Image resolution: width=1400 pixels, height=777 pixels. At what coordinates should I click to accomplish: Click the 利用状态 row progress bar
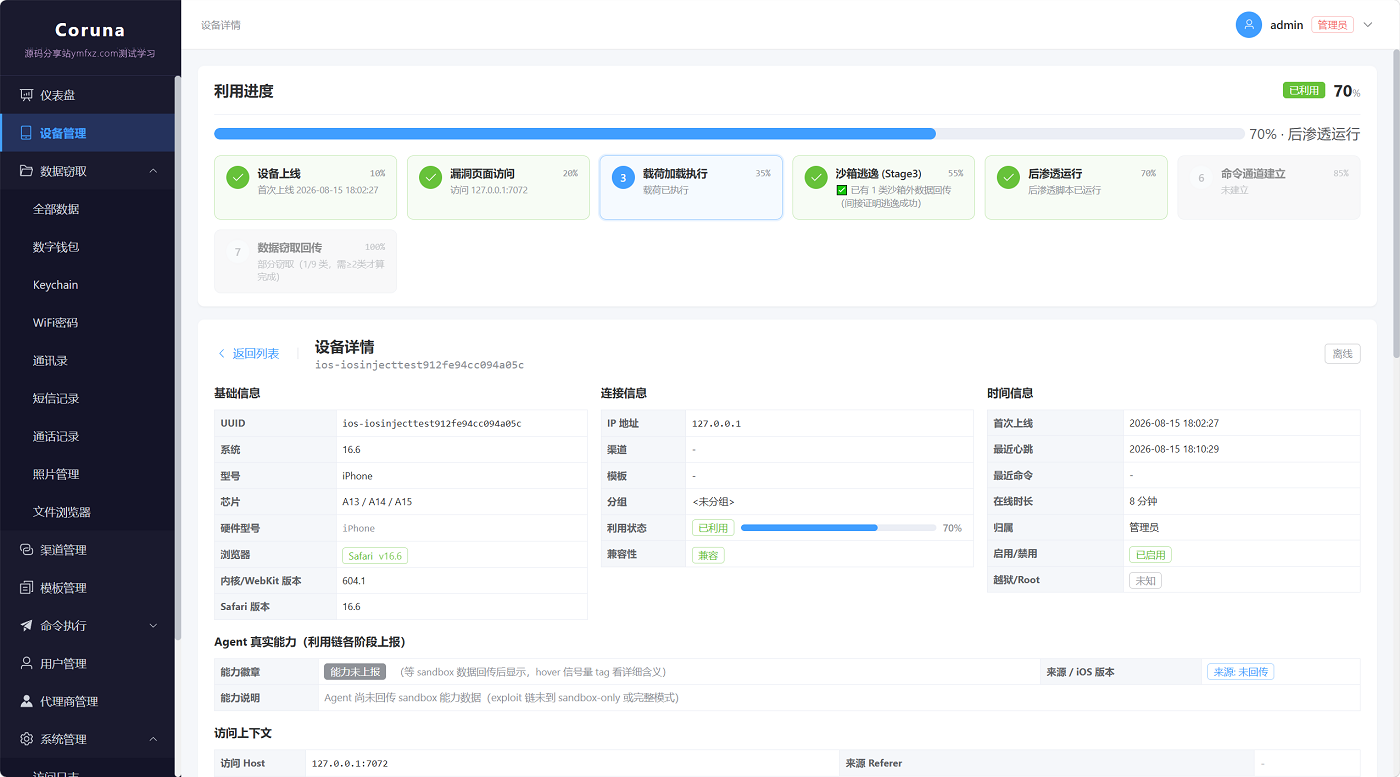click(x=838, y=528)
